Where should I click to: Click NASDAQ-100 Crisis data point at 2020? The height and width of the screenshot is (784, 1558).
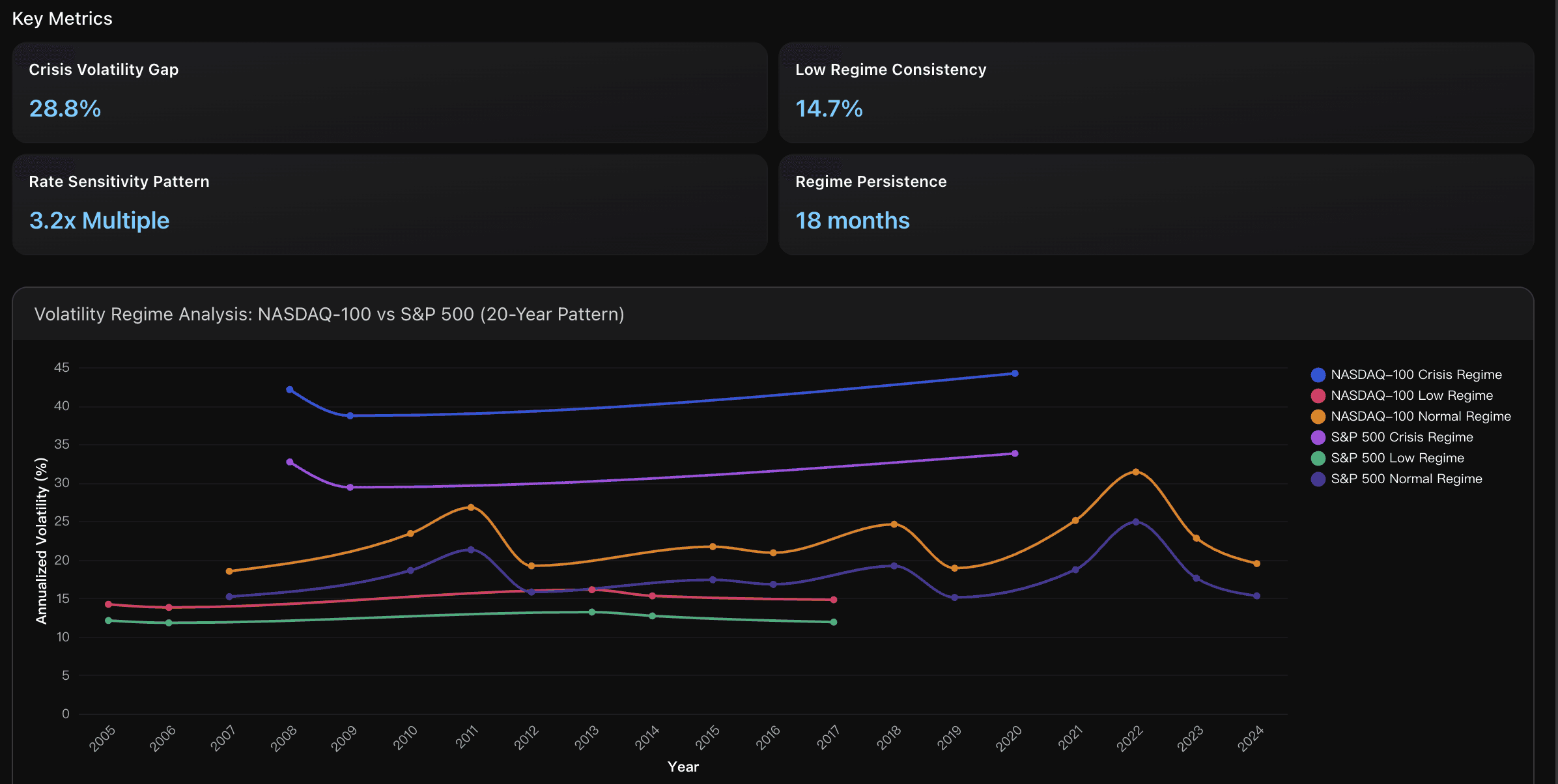pyautogui.click(x=1015, y=374)
